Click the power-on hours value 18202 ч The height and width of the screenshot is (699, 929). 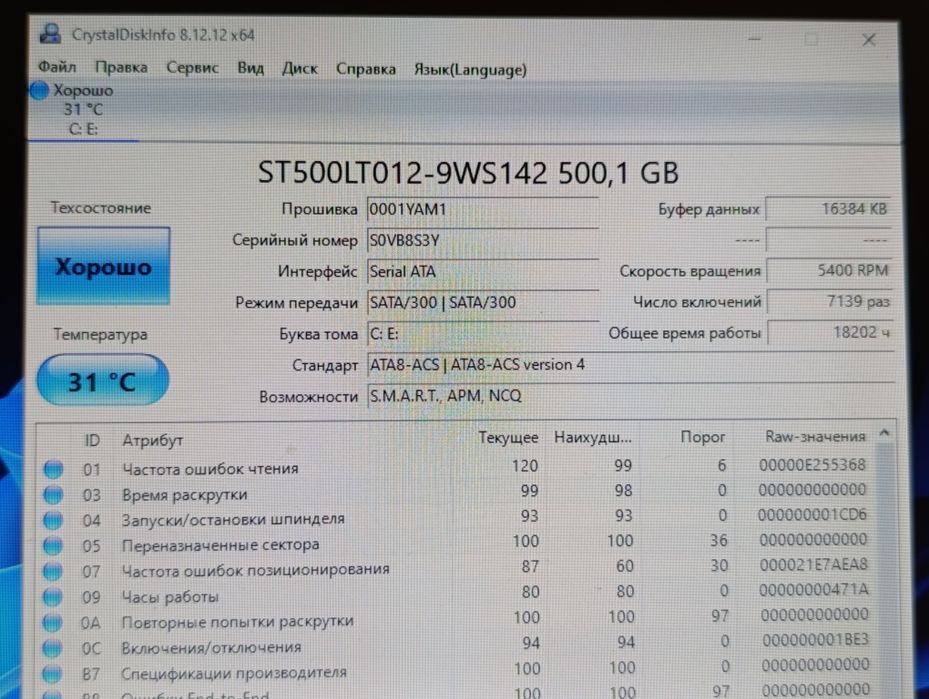[829, 332]
